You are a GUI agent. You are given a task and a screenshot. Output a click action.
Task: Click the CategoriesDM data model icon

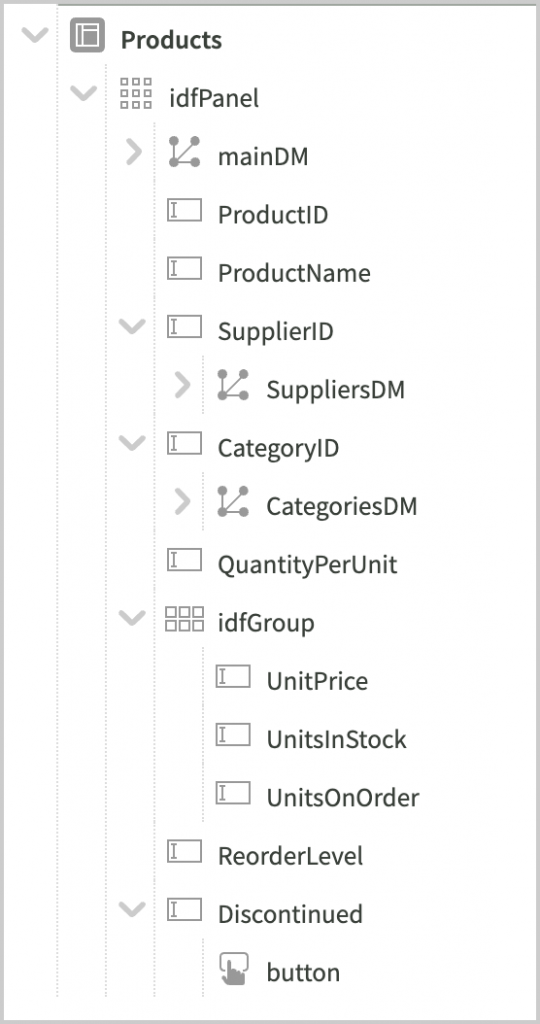pyautogui.click(x=233, y=502)
